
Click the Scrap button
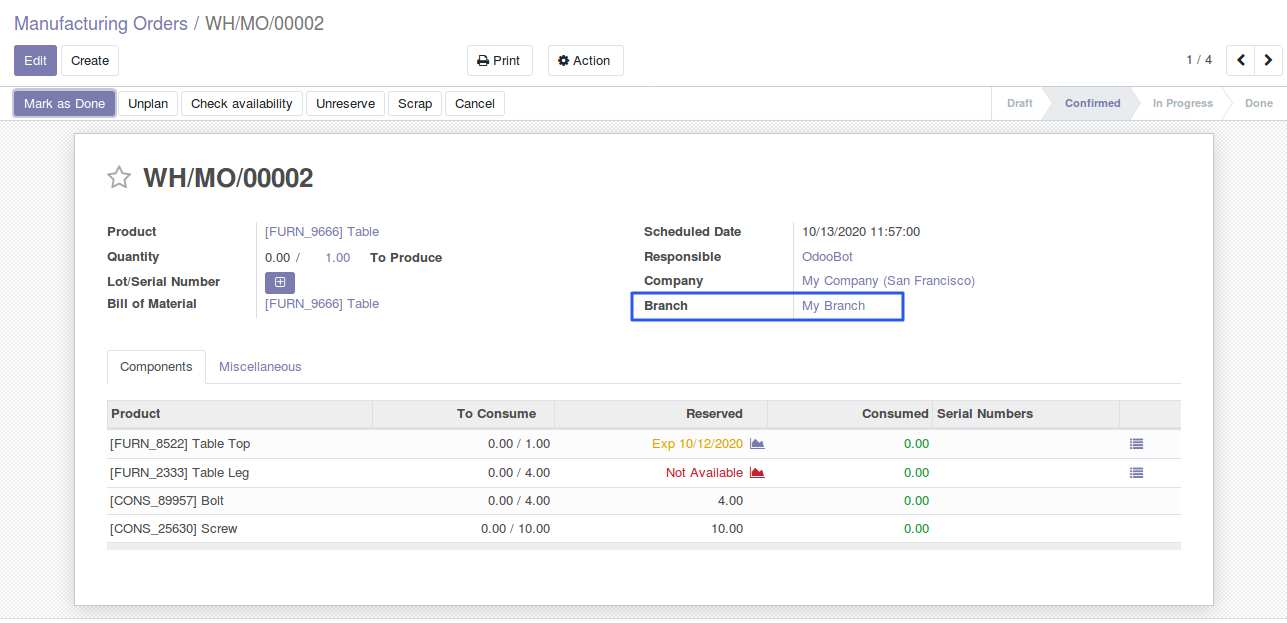click(x=415, y=104)
